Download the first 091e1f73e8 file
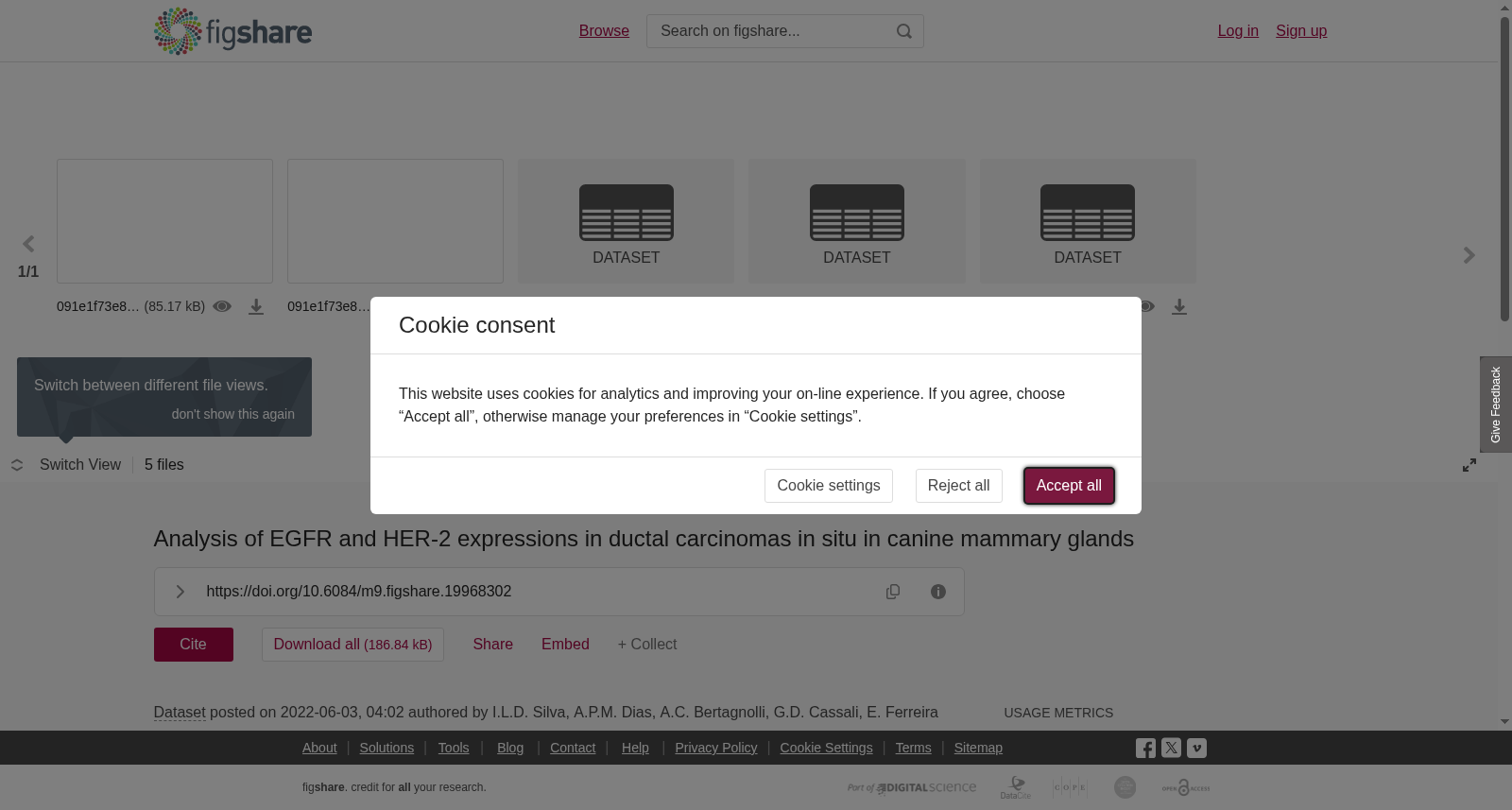The width and height of the screenshot is (1512, 810). [256, 306]
